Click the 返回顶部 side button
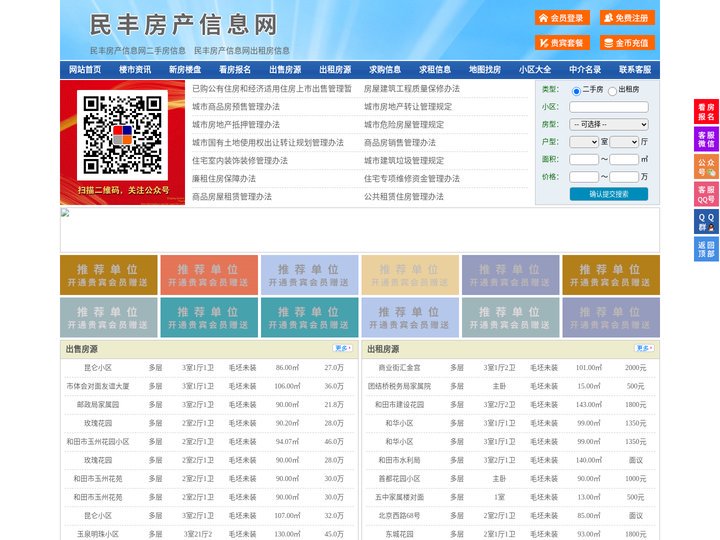 [x=706, y=249]
